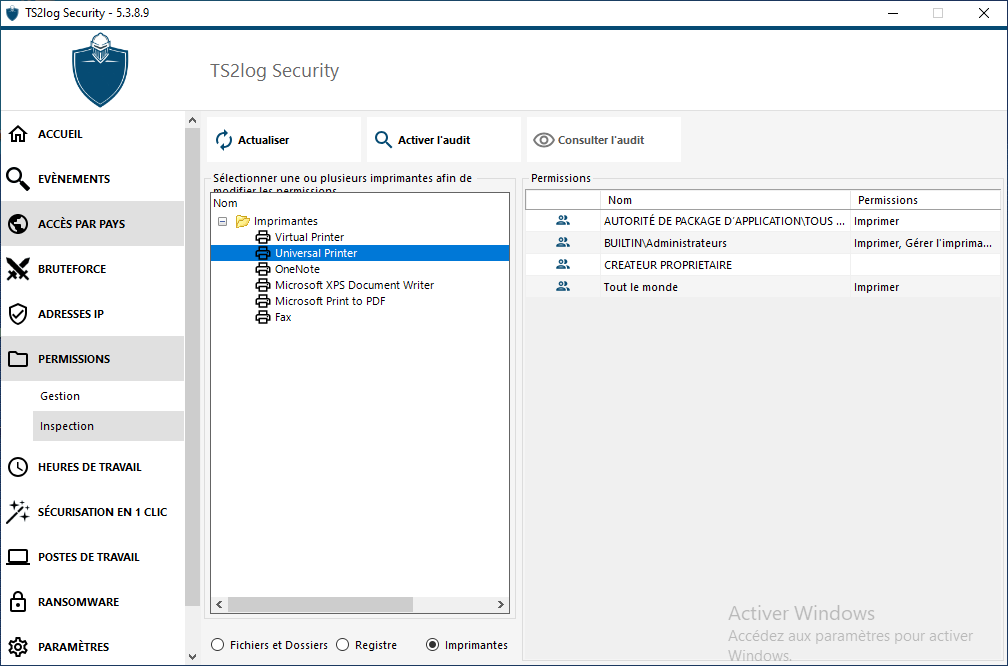Viewport: 1008px width, 666px height.
Task: Open the SÉCURISATION EN 1 CLIC label
Action: (102, 512)
